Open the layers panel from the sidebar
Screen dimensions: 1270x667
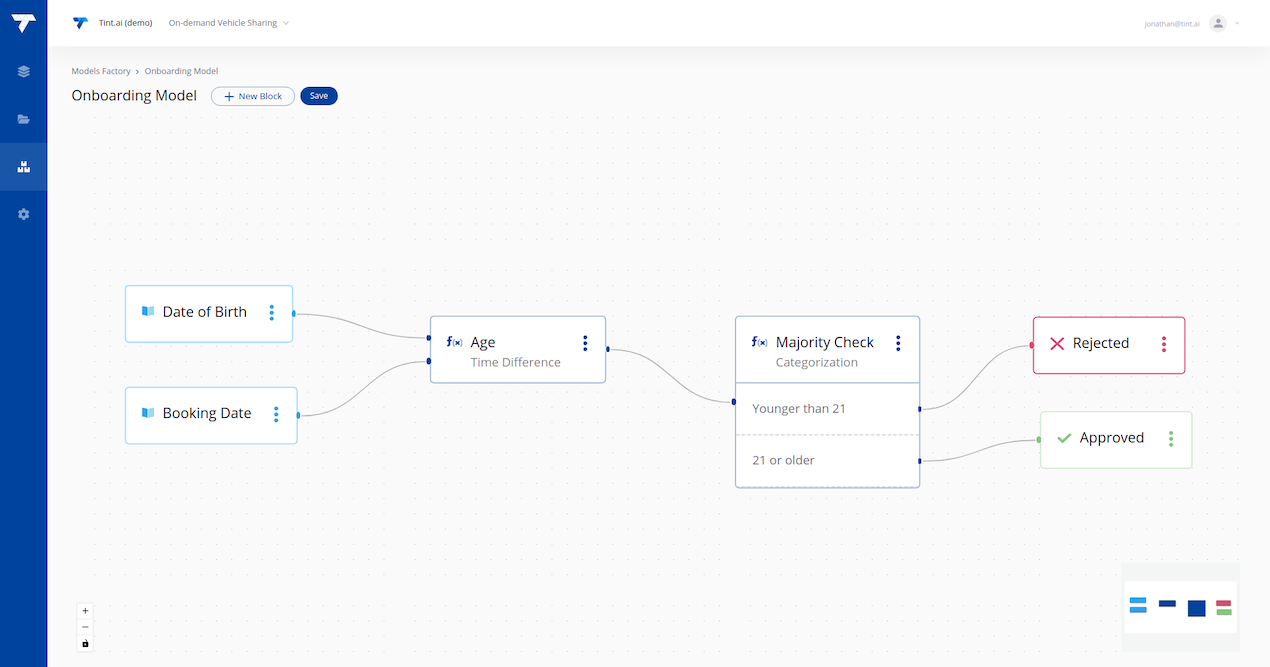[x=23, y=71]
